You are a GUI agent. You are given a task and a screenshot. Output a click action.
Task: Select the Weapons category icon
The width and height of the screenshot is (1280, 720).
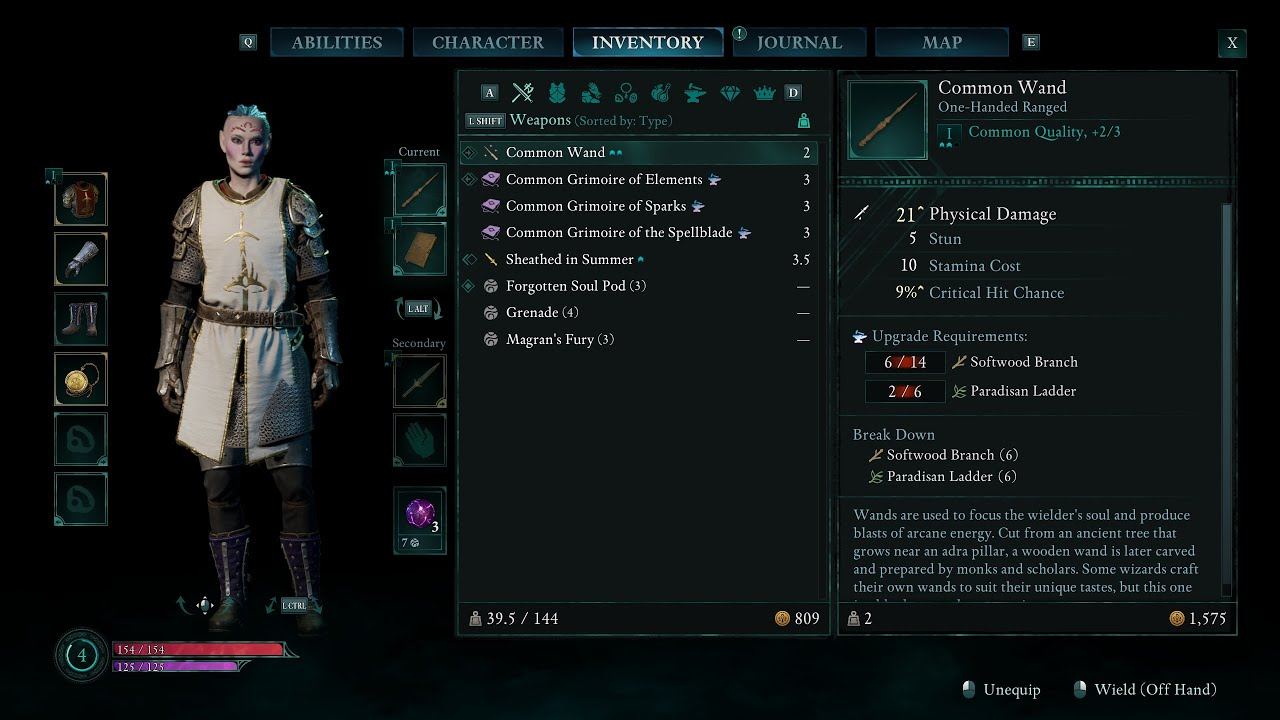click(522, 93)
